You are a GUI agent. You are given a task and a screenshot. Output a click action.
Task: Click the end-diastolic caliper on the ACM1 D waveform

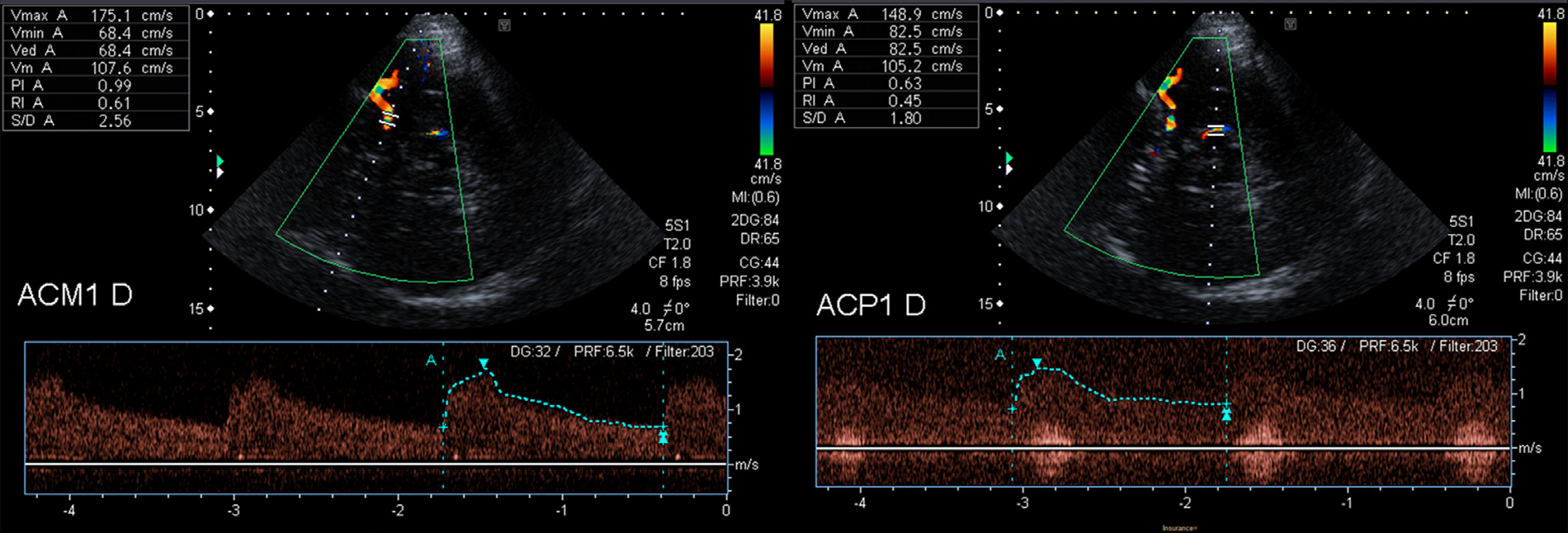point(663,436)
